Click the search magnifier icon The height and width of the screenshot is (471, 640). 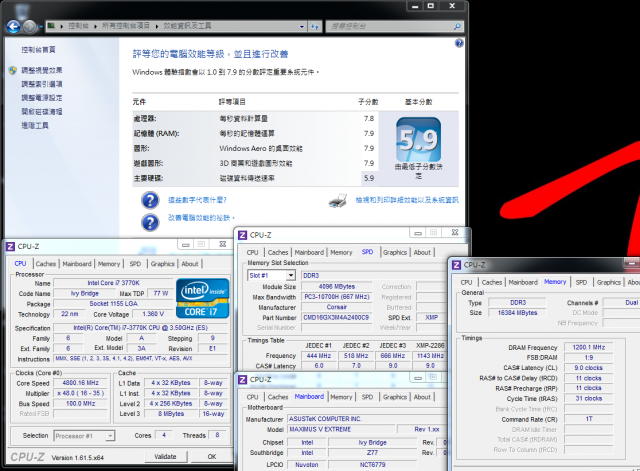457,27
